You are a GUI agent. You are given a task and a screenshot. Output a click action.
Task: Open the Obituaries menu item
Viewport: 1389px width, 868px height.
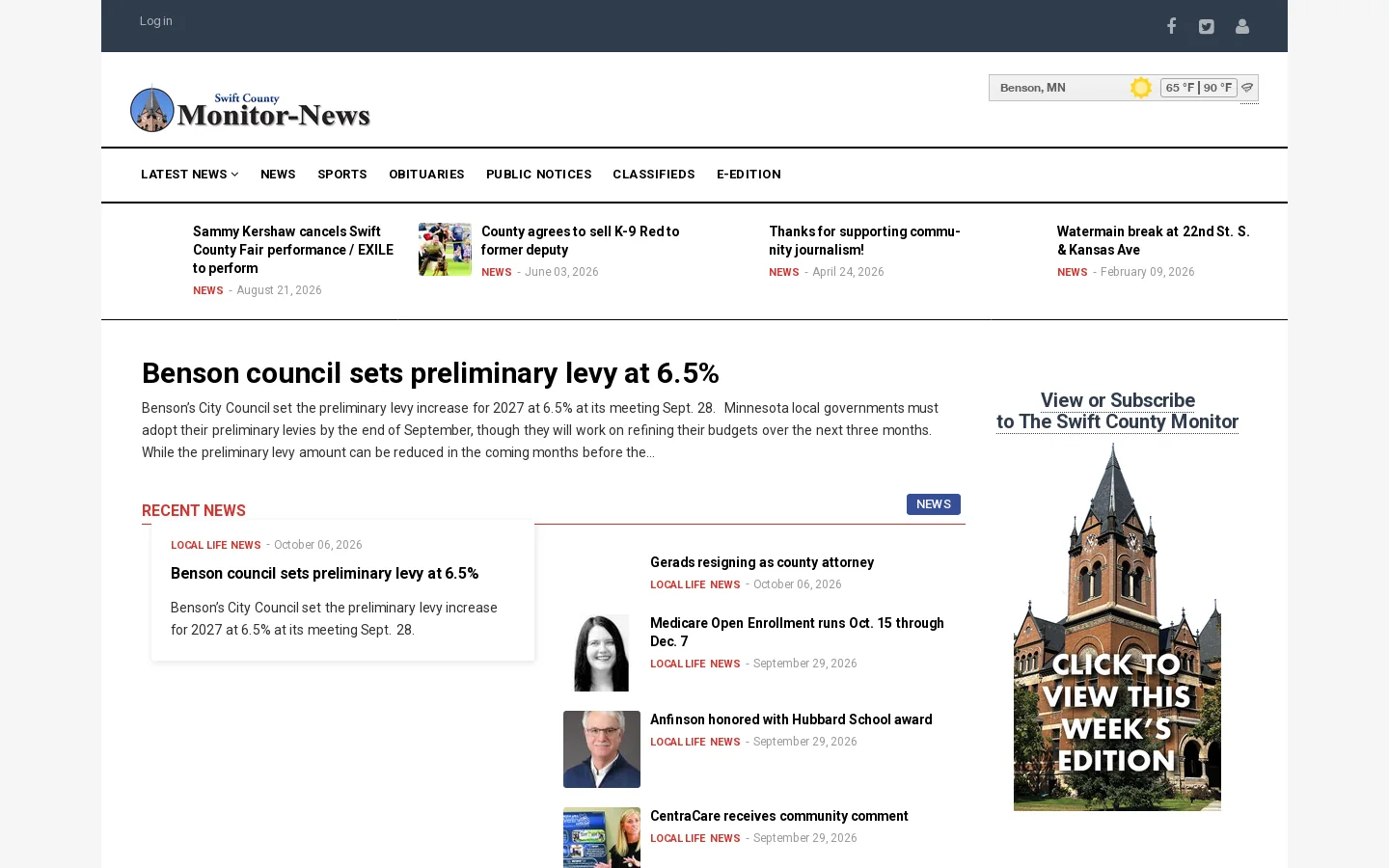426,175
